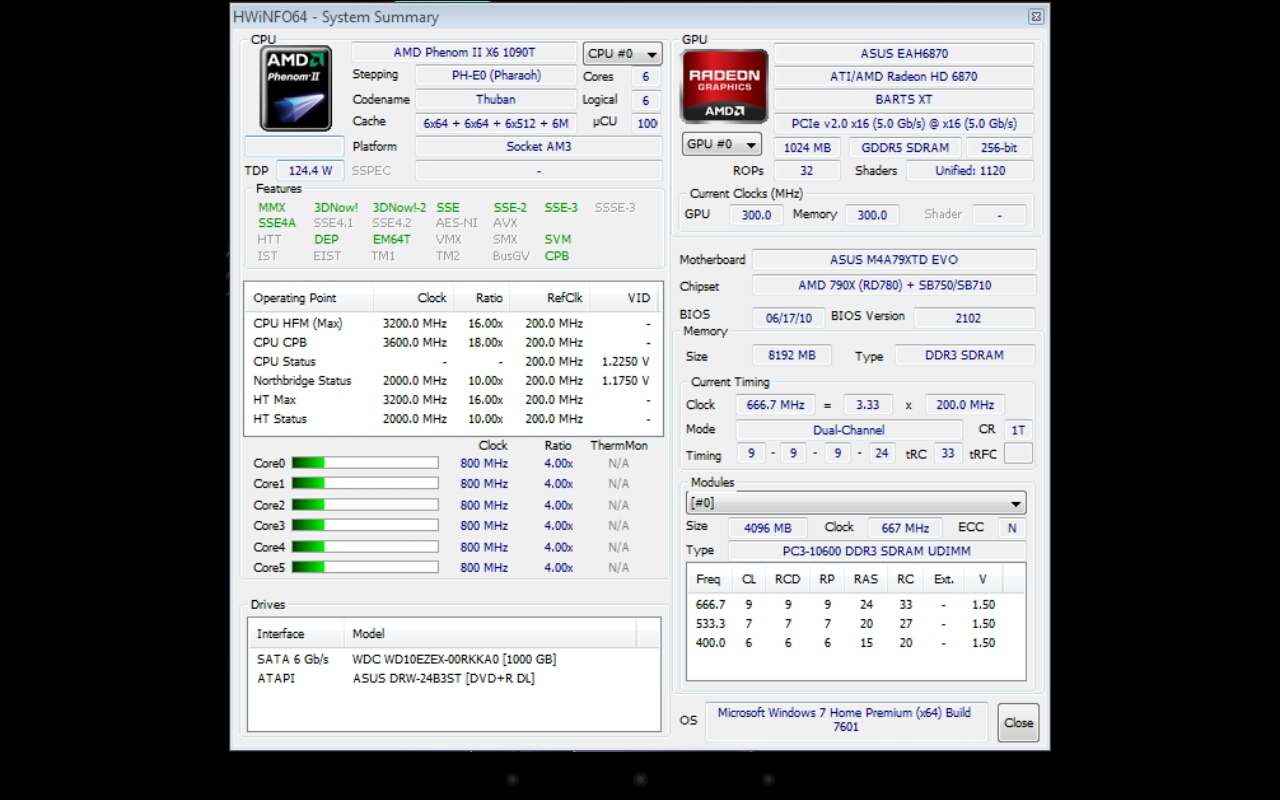
Task: Click the BARTS XT field
Action: tap(904, 100)
